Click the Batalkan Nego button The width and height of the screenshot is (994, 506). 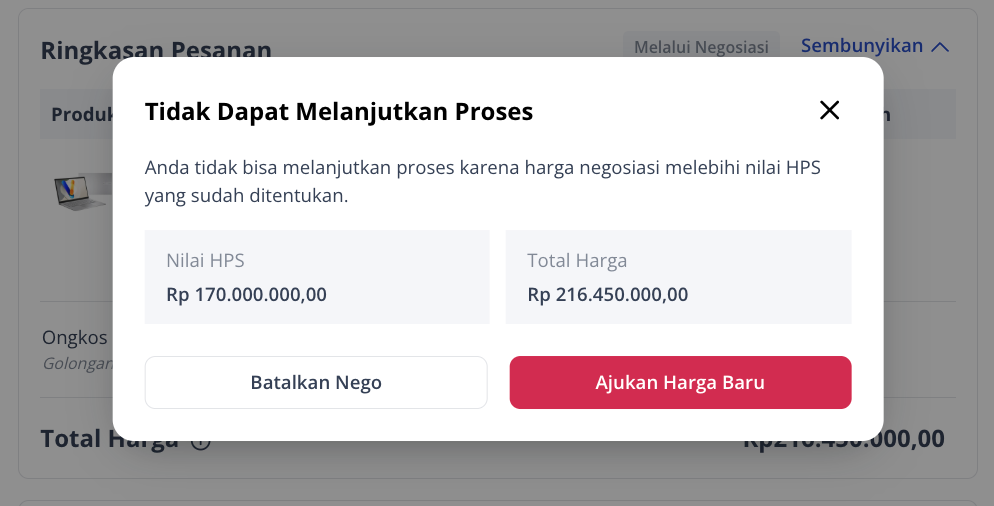point(316,382)
